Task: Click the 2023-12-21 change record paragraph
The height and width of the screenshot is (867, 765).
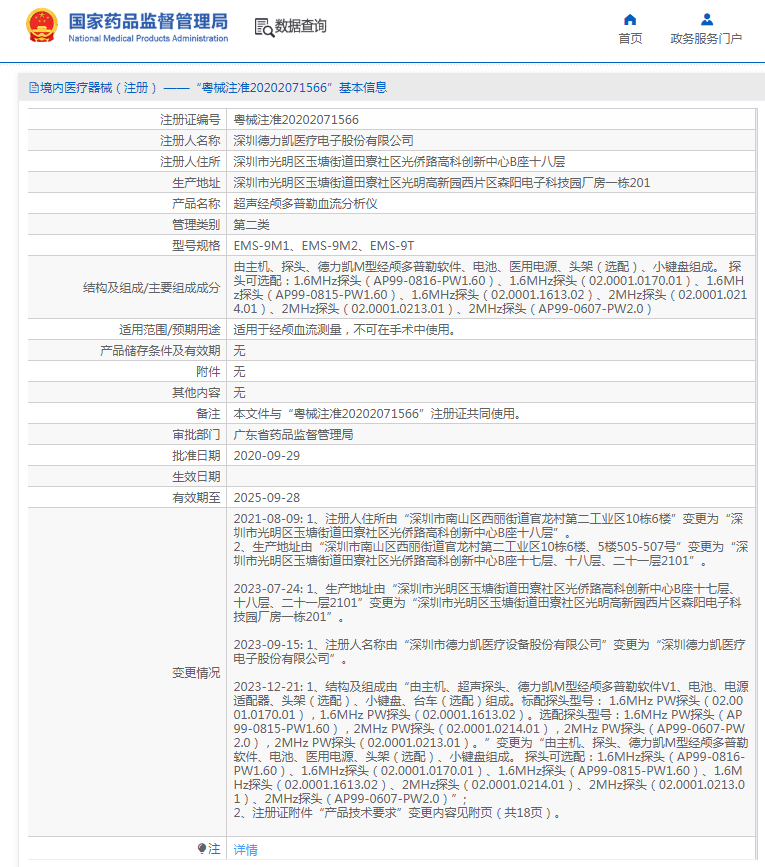Action: pyautogui.click(x=491, y=750)
